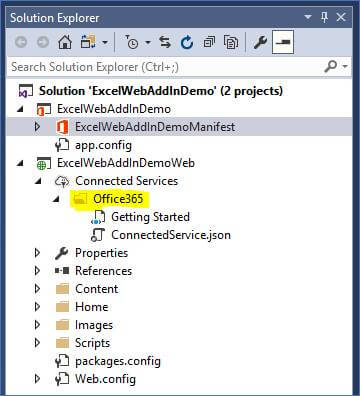The width and height of the screenshot is (360, 396).
Task: Expand the References node
Action: 37,271
